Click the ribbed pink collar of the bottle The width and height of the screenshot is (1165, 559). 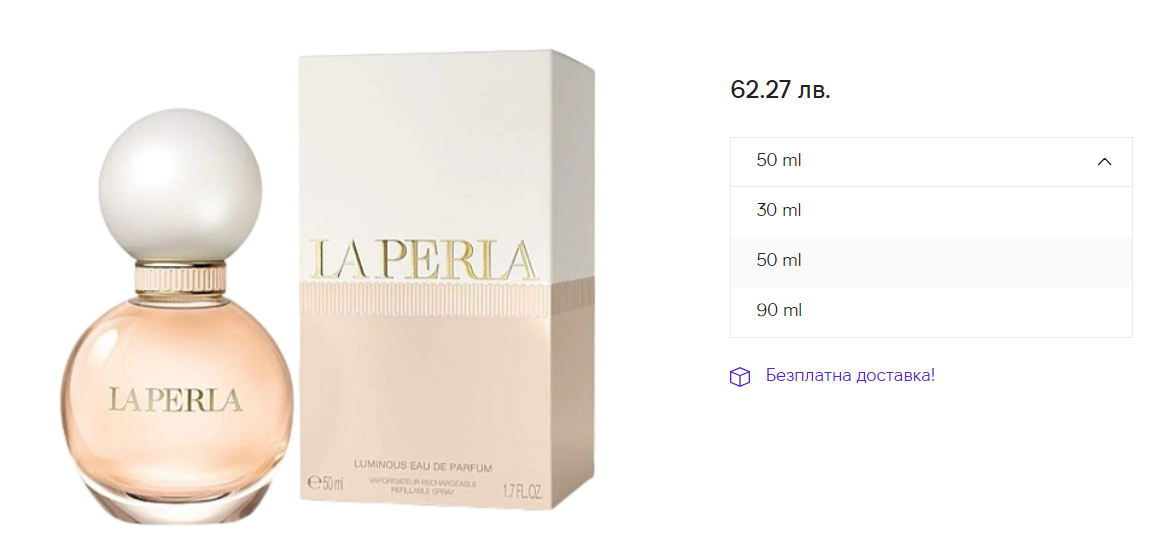tap(180, 281)
